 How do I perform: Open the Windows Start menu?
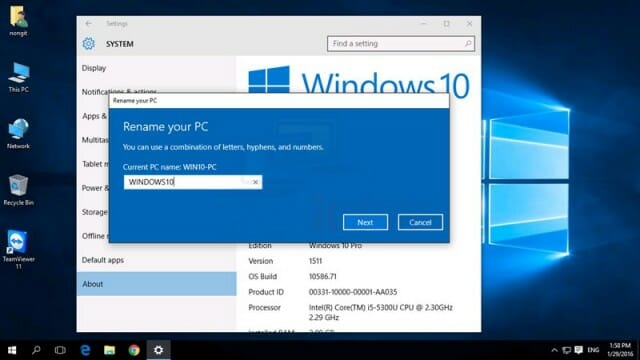(12, 350)
